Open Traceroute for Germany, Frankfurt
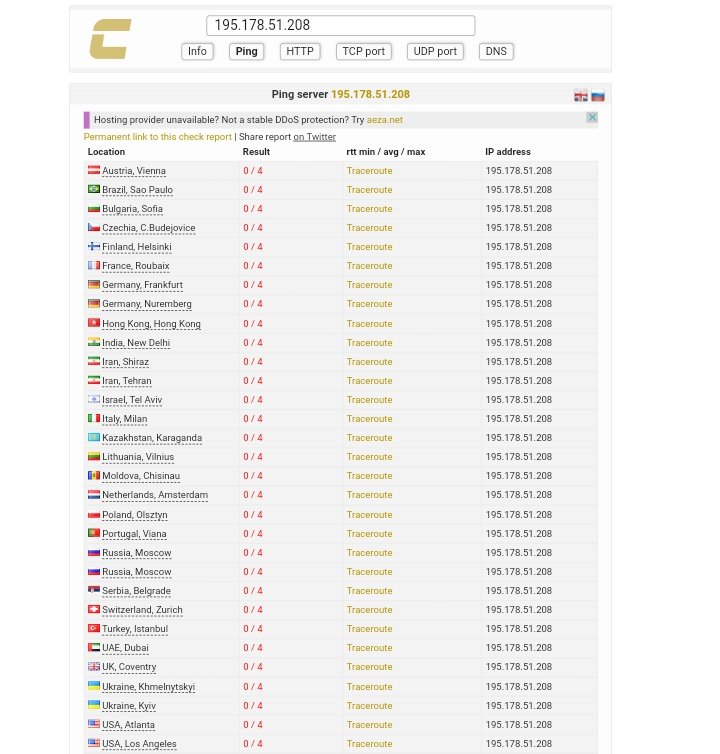 tap(369, 285)
